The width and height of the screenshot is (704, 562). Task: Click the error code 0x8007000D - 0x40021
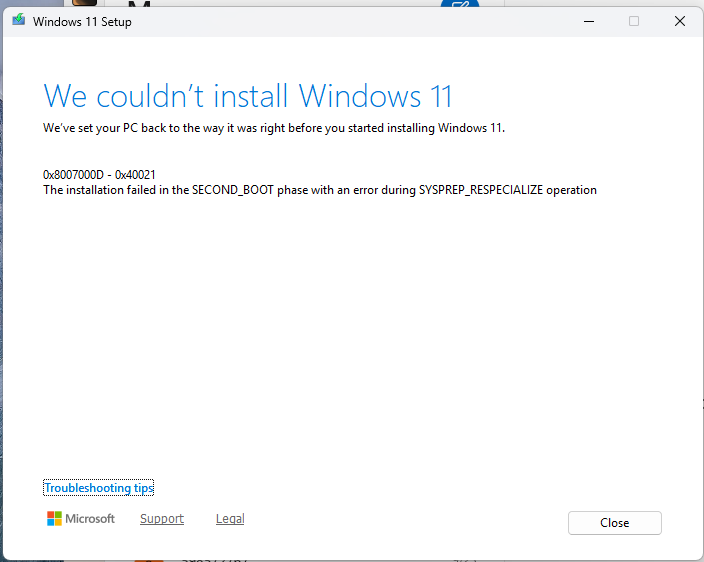tap(99, 175)
